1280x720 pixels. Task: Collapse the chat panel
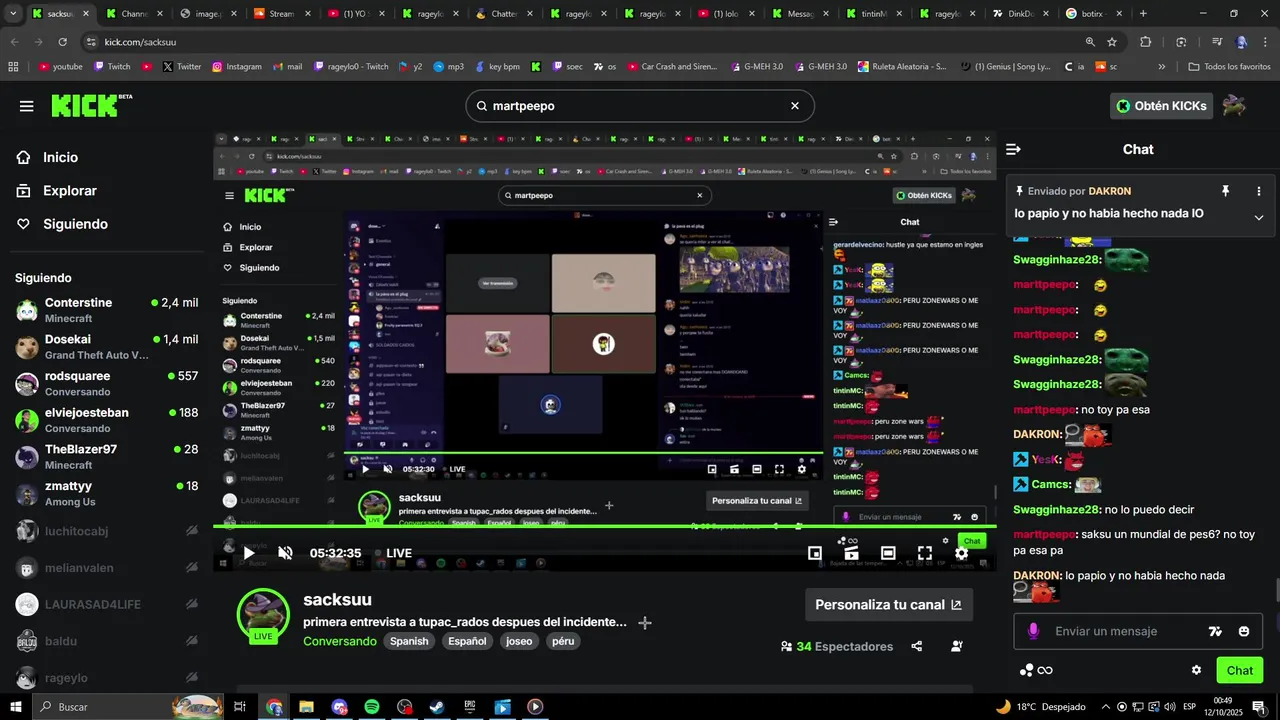pyautogui.click(x=1013, y=150)
